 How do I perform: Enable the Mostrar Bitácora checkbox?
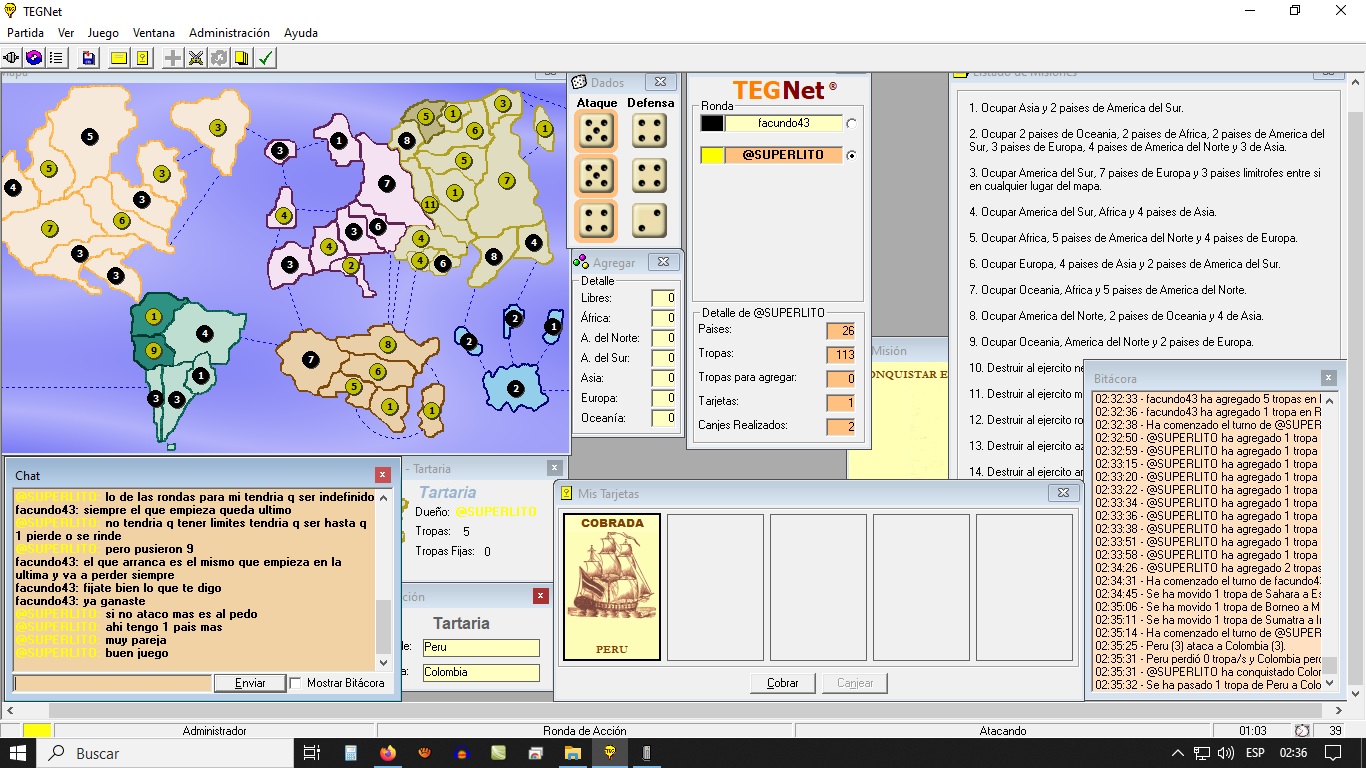(x=296, y=683)
